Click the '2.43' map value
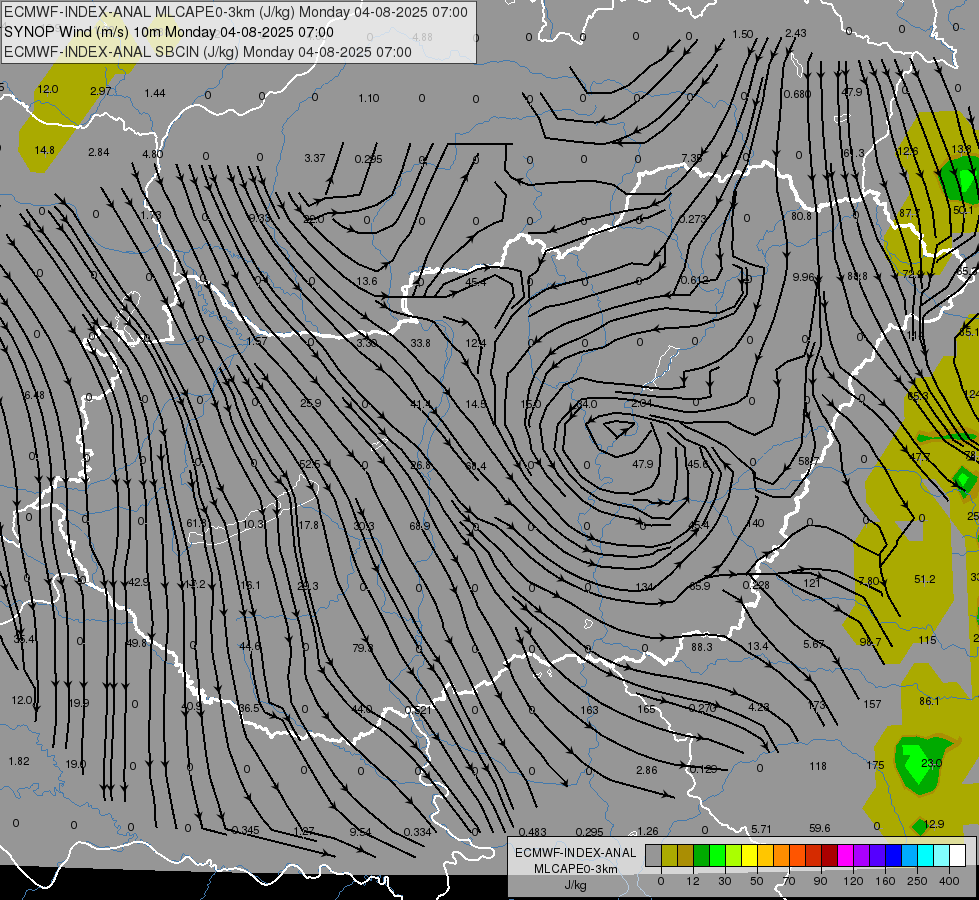This screenshot has width=979, height=900. [x=796, y=32]
